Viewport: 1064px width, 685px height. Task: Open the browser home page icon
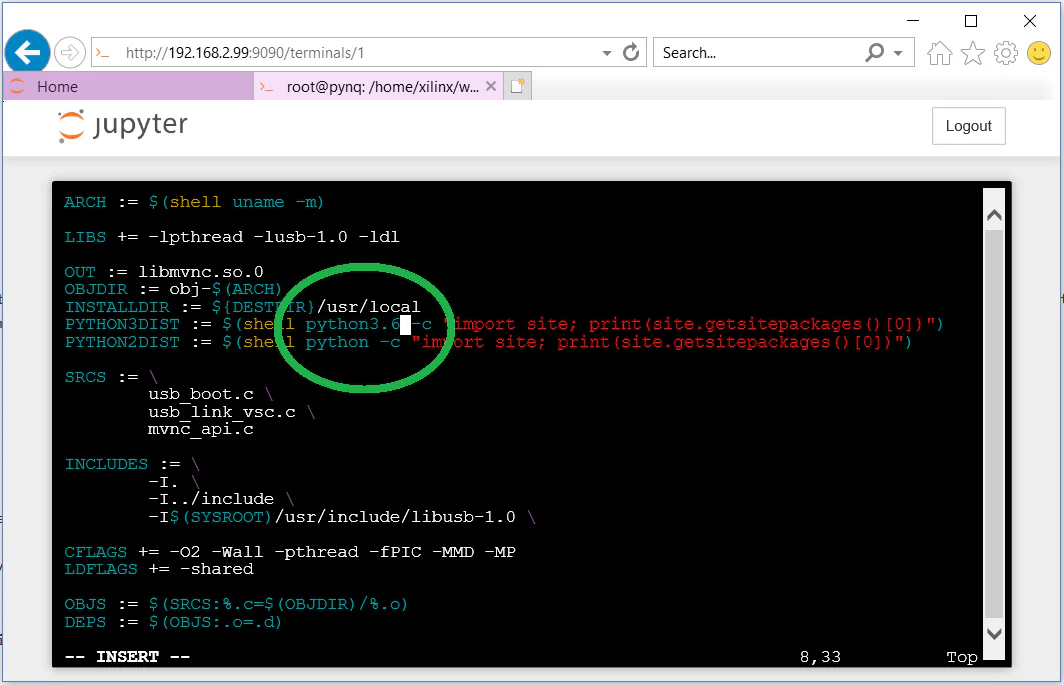939,53
